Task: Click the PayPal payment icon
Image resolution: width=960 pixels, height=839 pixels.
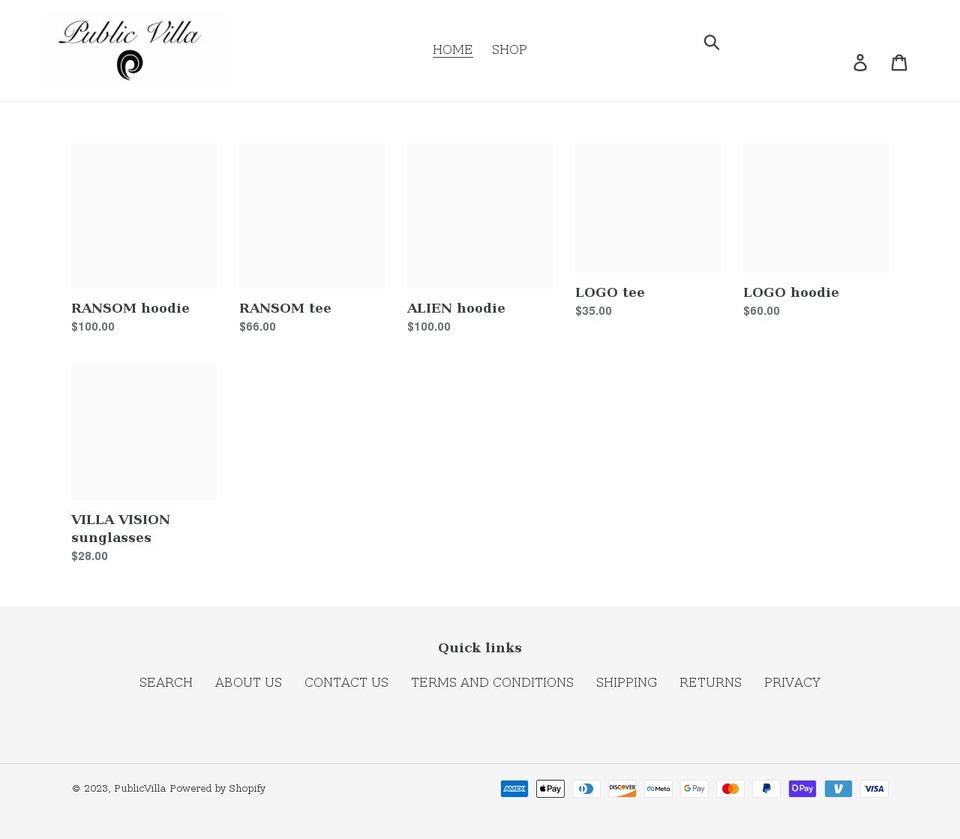Action: (x=767, y=789)
